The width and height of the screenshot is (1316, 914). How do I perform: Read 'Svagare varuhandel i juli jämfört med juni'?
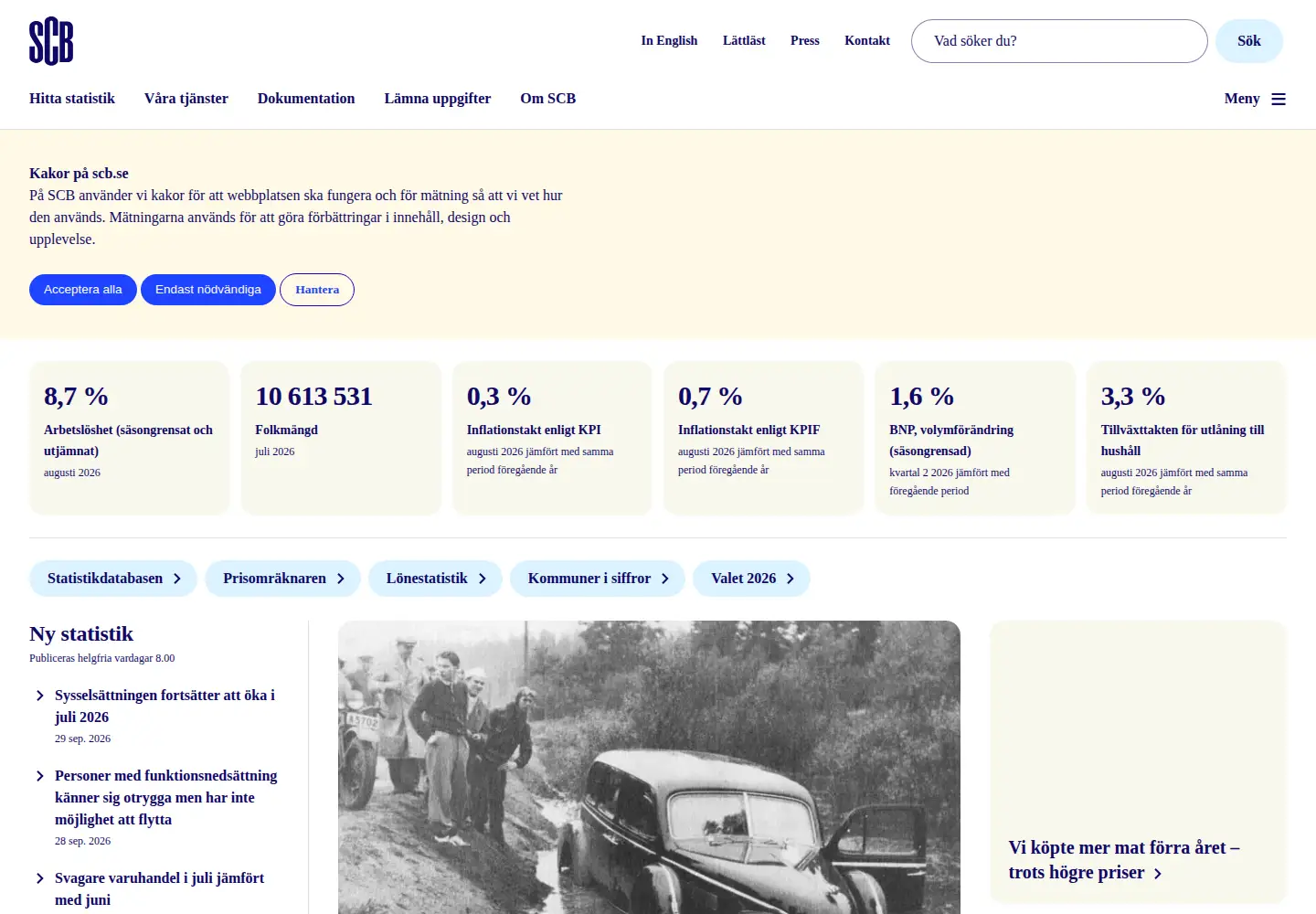click(x=159, y=889)
